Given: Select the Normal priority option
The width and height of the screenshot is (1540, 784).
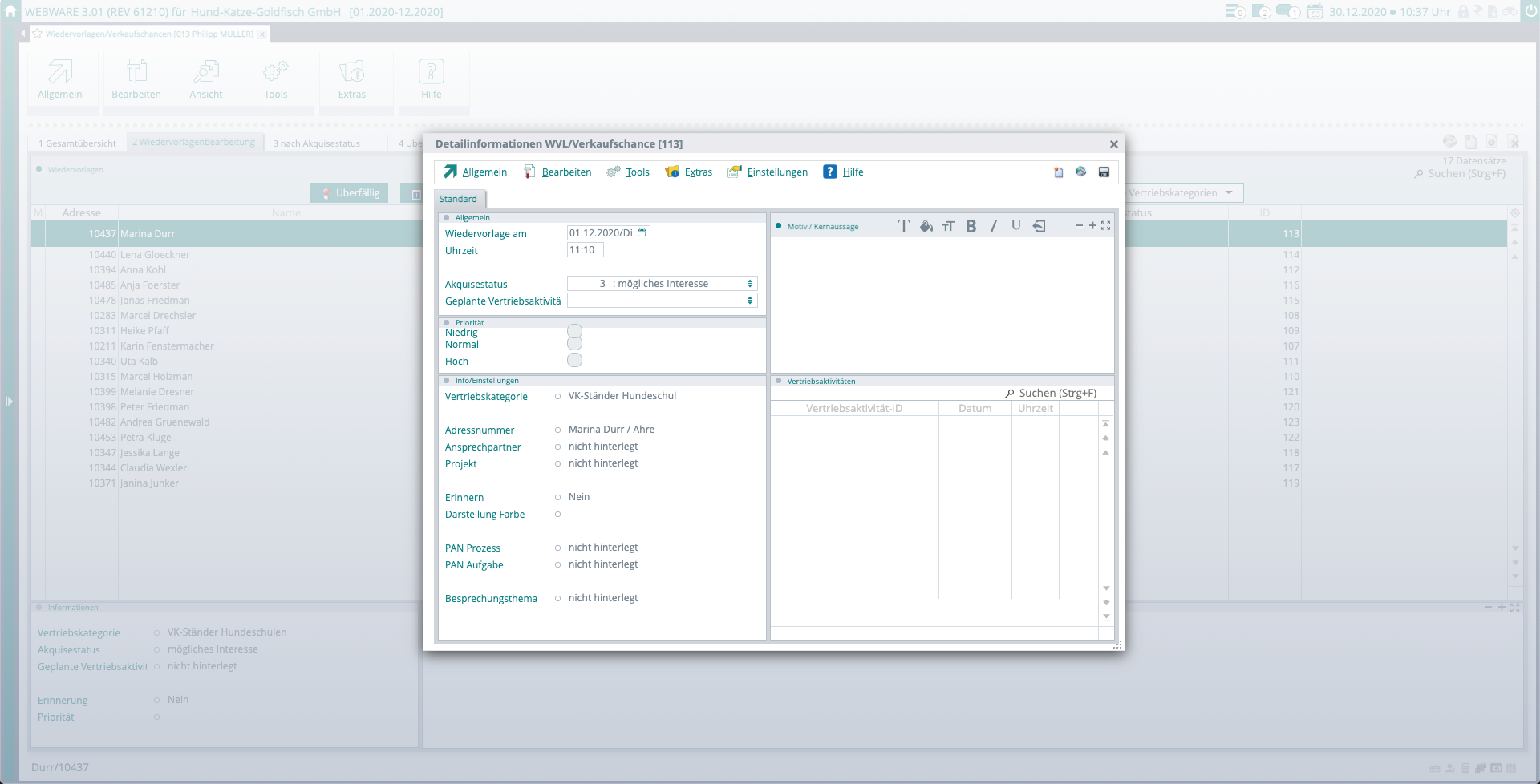Looking at the screenshot, I should 574,344.
